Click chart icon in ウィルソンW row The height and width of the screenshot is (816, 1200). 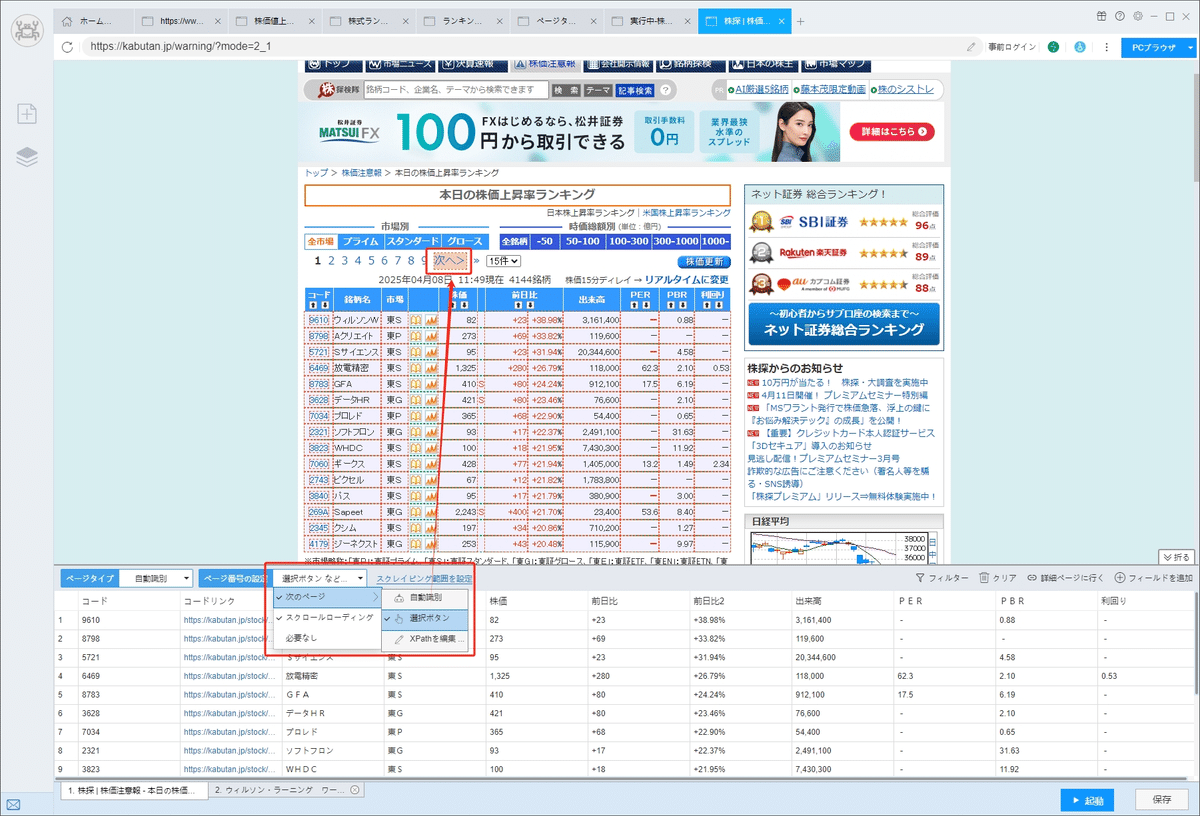[x=432, y=320]
